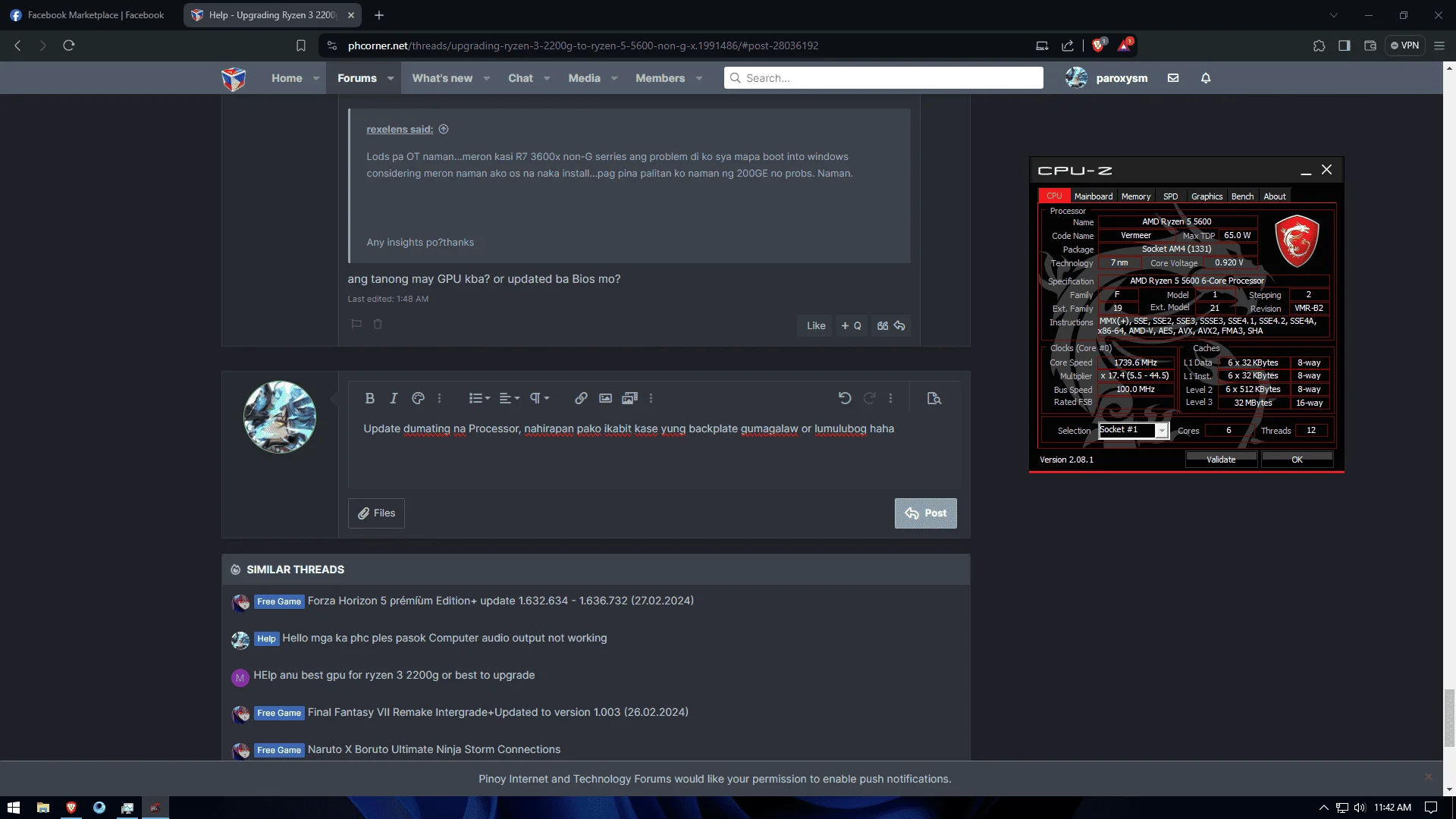
Task: Open About tab in CPU-Z
Action: 1275,196
